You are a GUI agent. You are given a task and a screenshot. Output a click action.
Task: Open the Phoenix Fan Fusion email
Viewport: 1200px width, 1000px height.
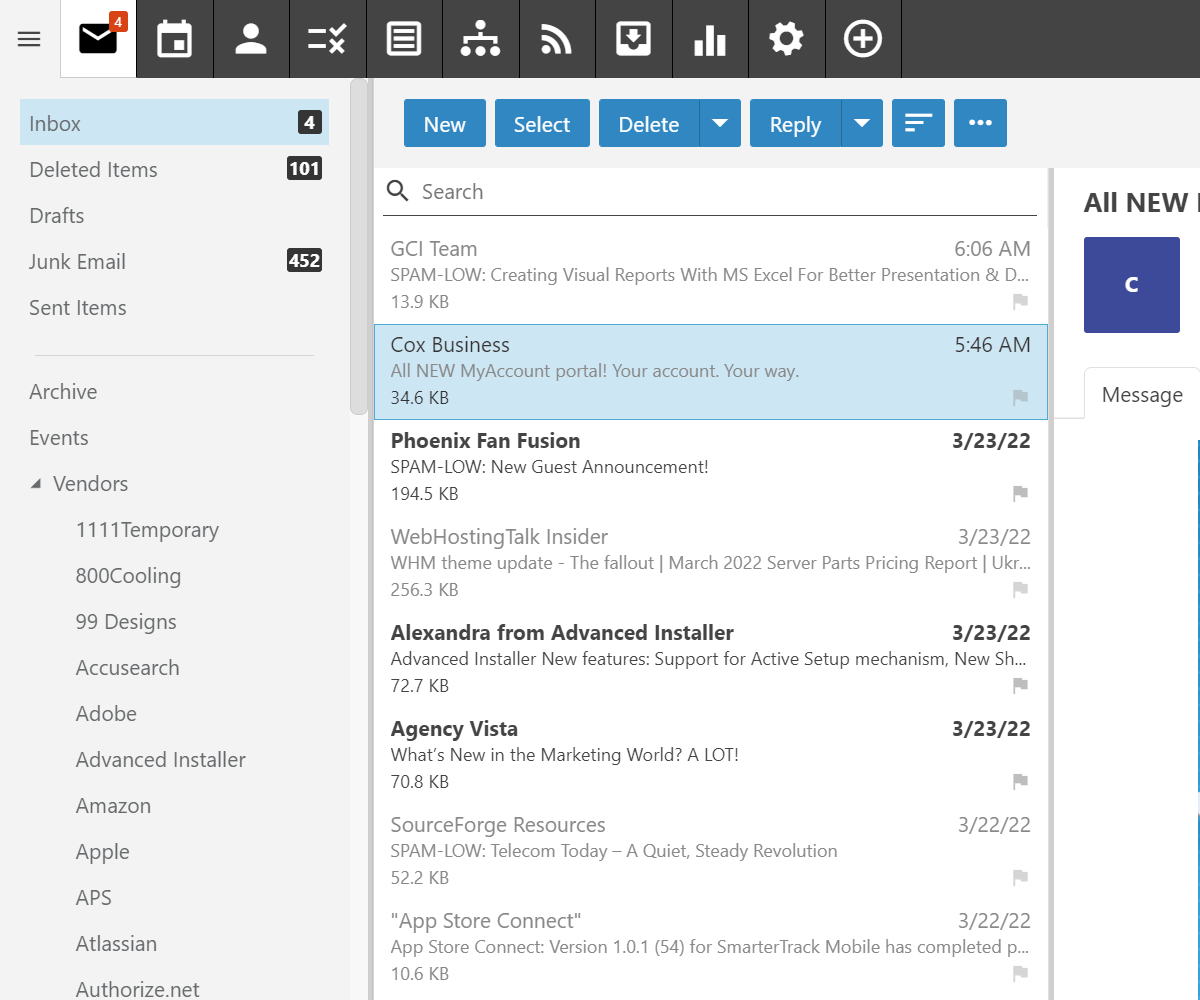[x=710, y=467]
